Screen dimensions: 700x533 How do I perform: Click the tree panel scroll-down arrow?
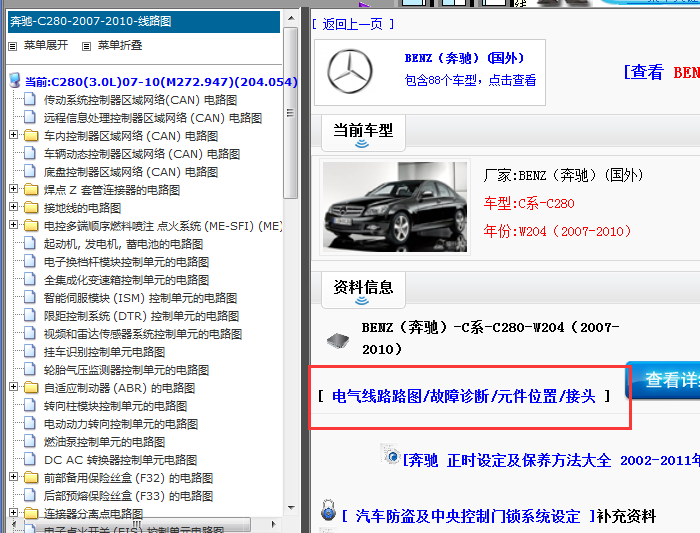coord(291,508)
